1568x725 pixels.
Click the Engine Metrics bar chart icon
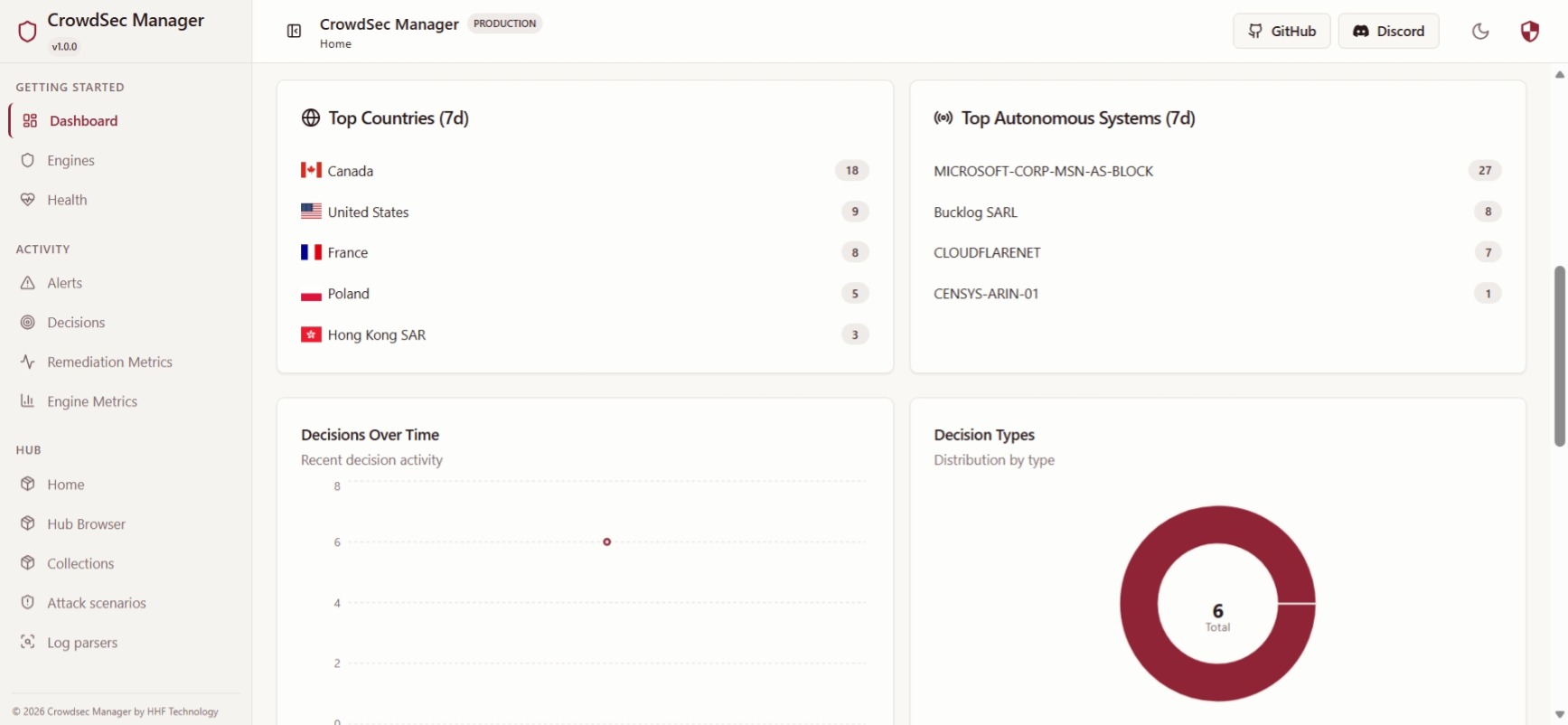click(28, 400)
